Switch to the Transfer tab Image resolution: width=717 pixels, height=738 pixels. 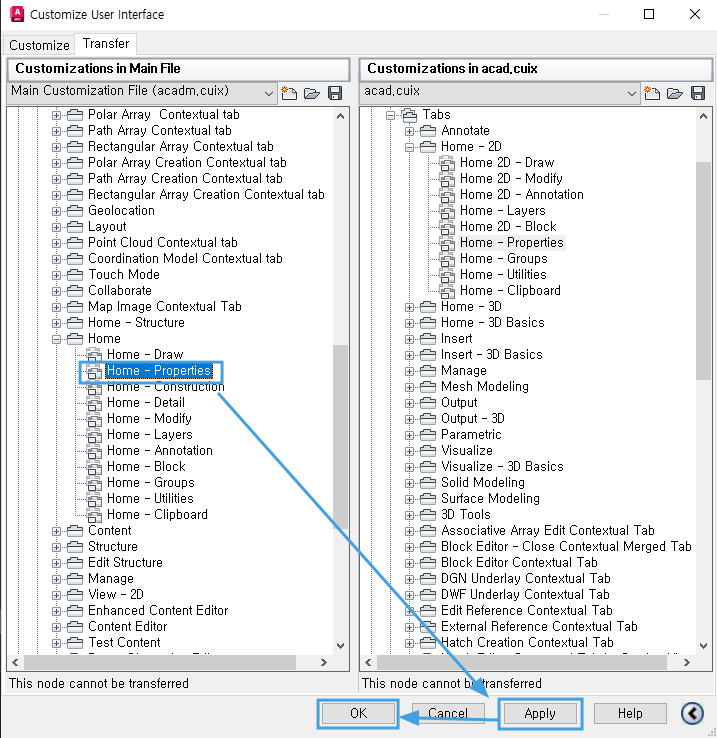click(x=106, y=43)
